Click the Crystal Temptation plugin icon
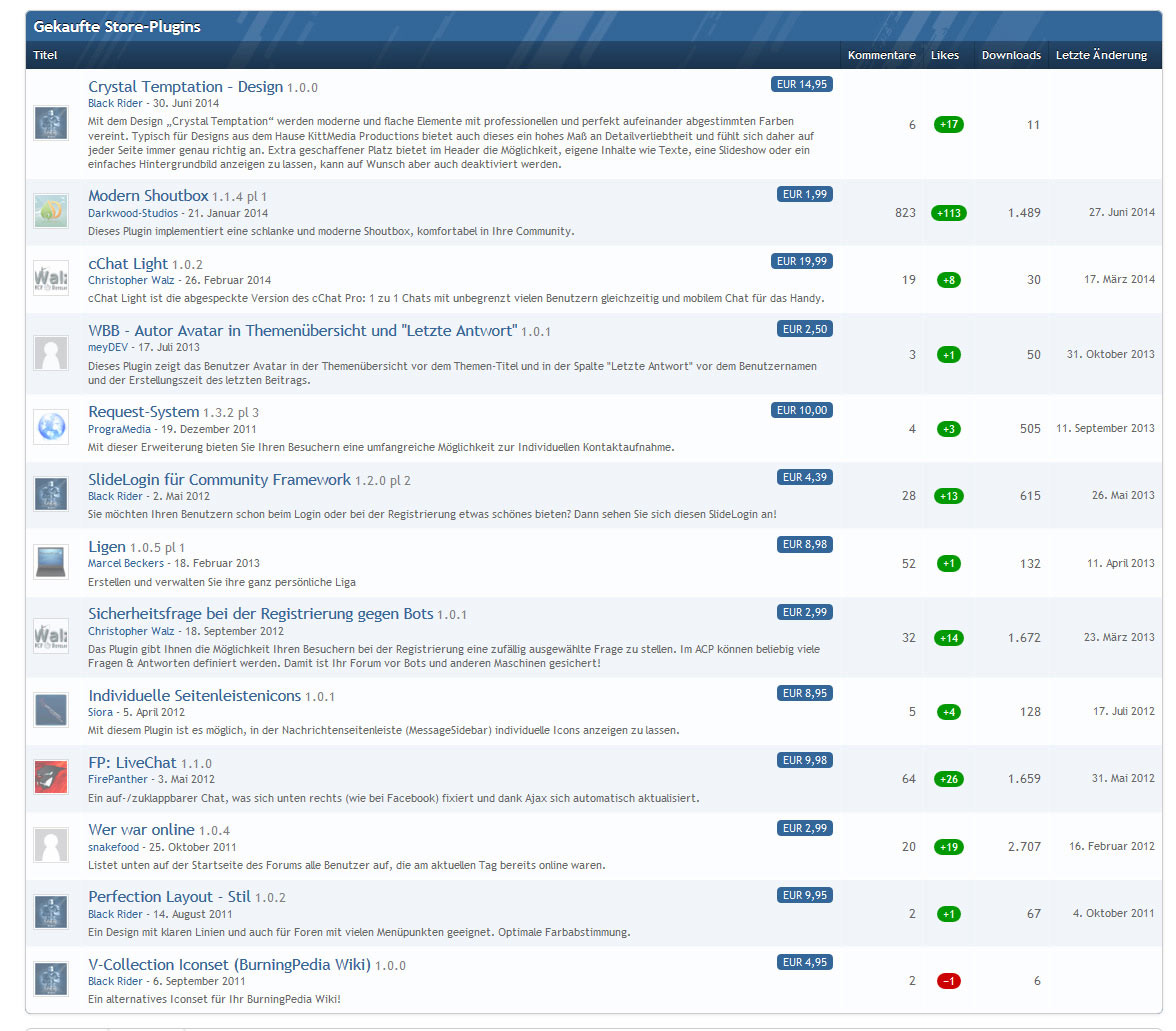The width and height of the screenshot is (1176, 1031). coord(51,124)
